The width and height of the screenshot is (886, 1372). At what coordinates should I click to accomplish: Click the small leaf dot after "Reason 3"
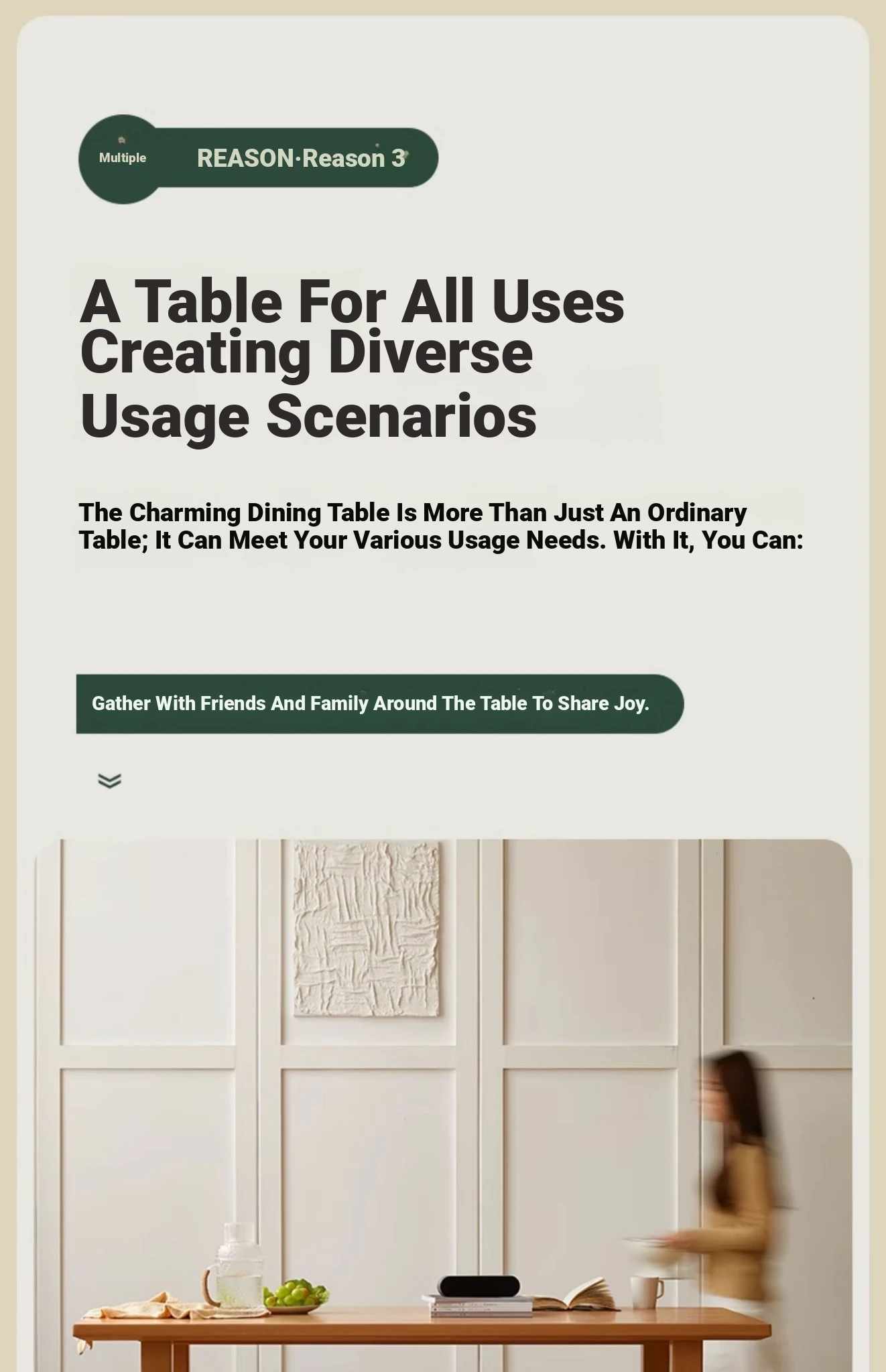(405, 155)
